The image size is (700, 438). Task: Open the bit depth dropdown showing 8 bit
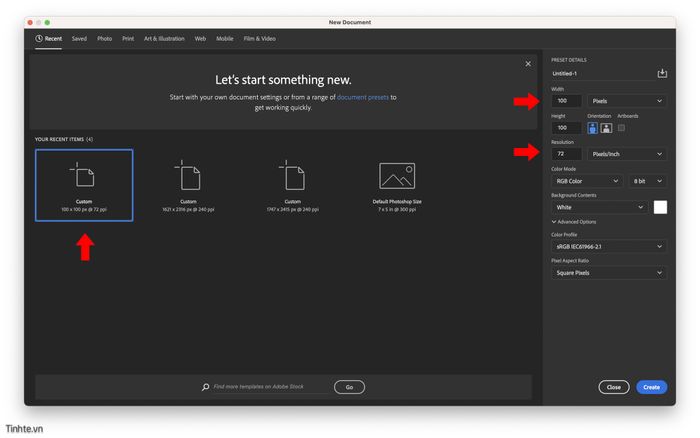tap(647, 181)
